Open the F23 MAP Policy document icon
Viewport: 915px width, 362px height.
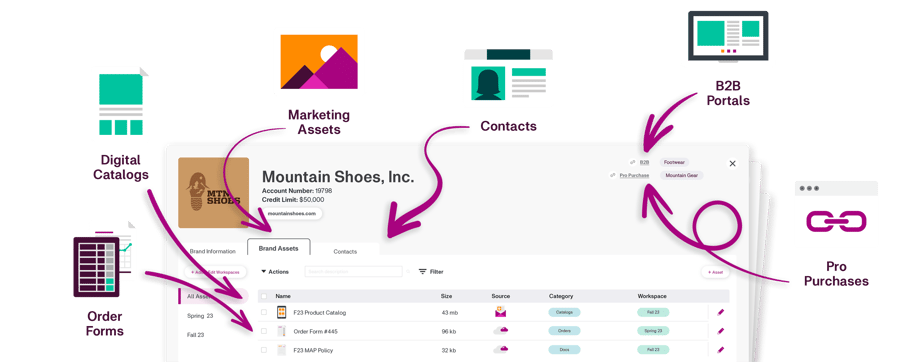click(281, 350)
